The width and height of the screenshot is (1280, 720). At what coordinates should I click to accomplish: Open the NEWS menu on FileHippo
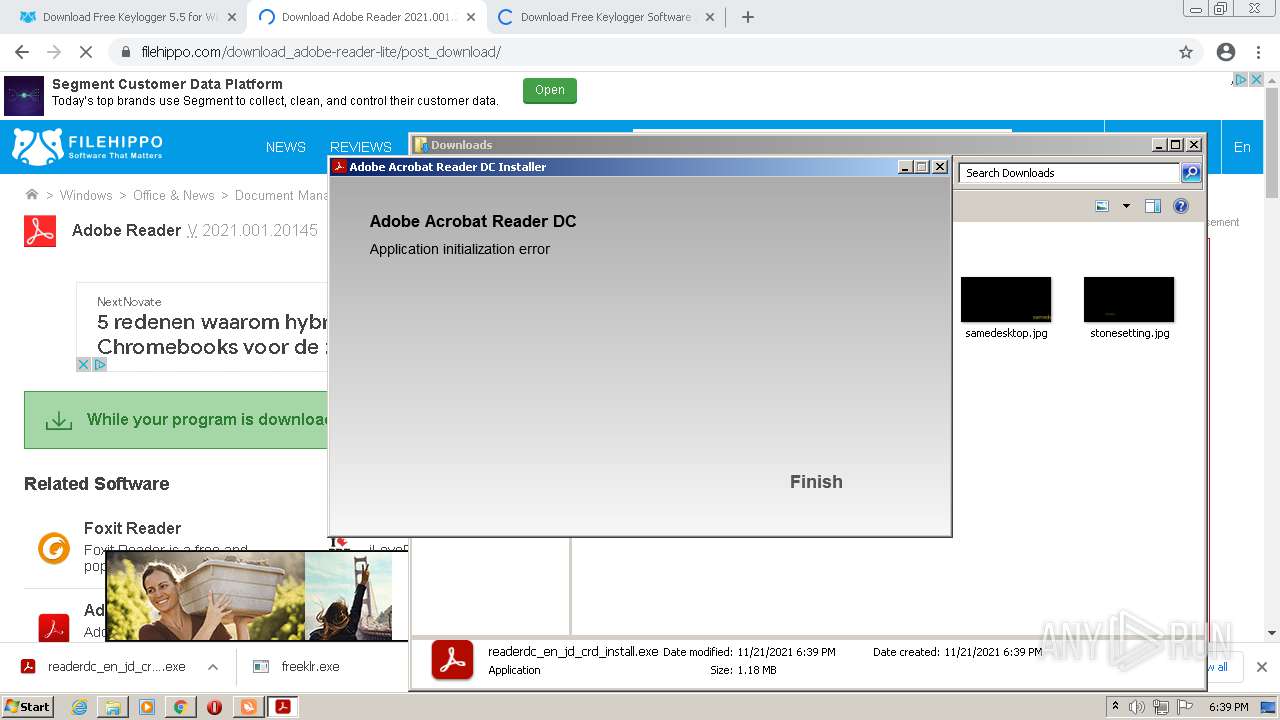(286, 147)
